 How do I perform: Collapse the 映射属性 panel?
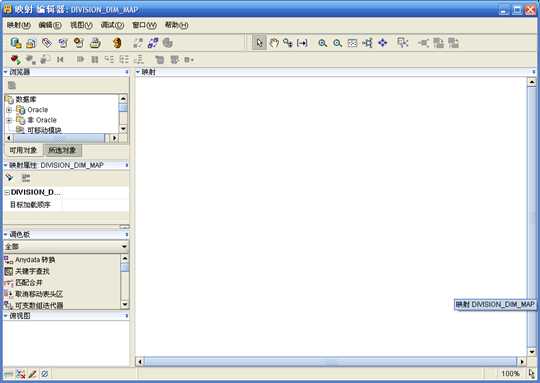click(6, 165)
